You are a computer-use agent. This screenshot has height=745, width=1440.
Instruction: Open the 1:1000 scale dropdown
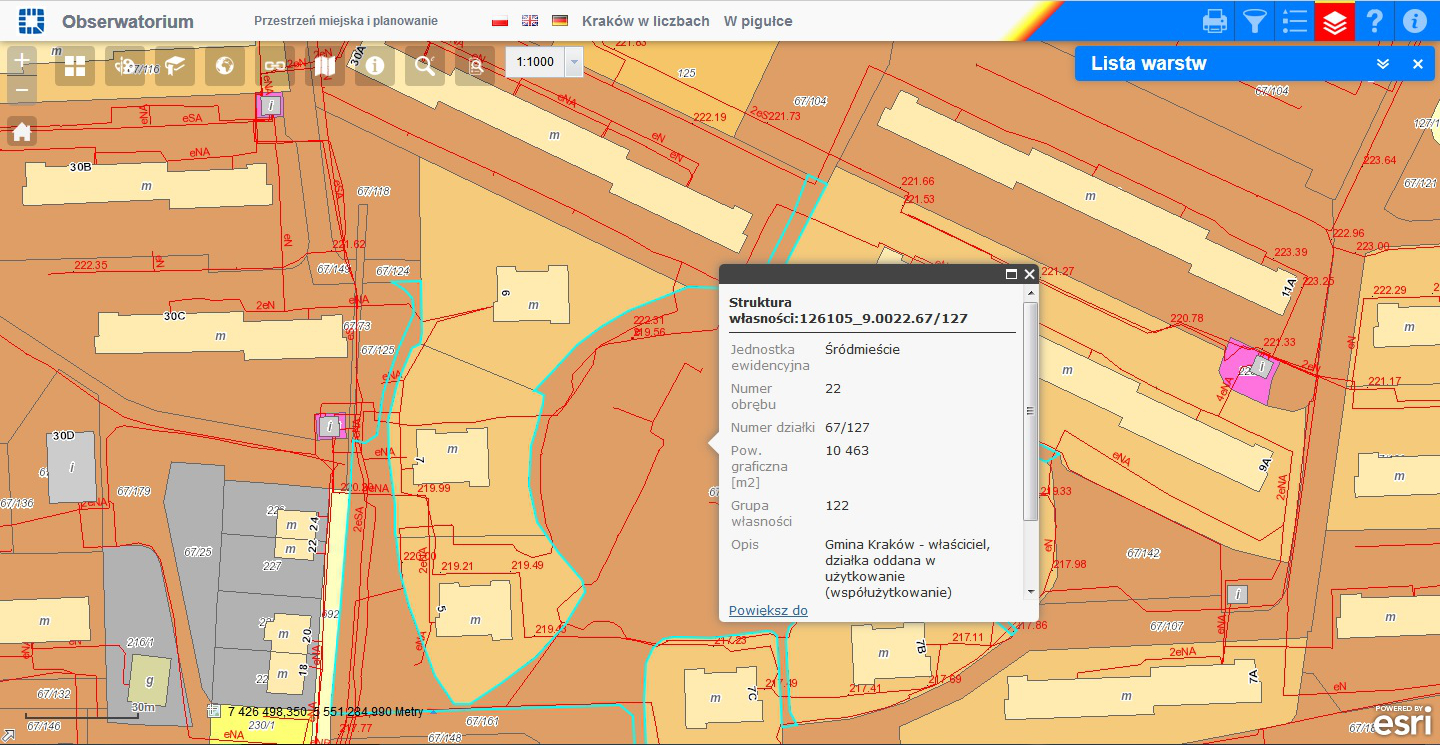[574, 62]
